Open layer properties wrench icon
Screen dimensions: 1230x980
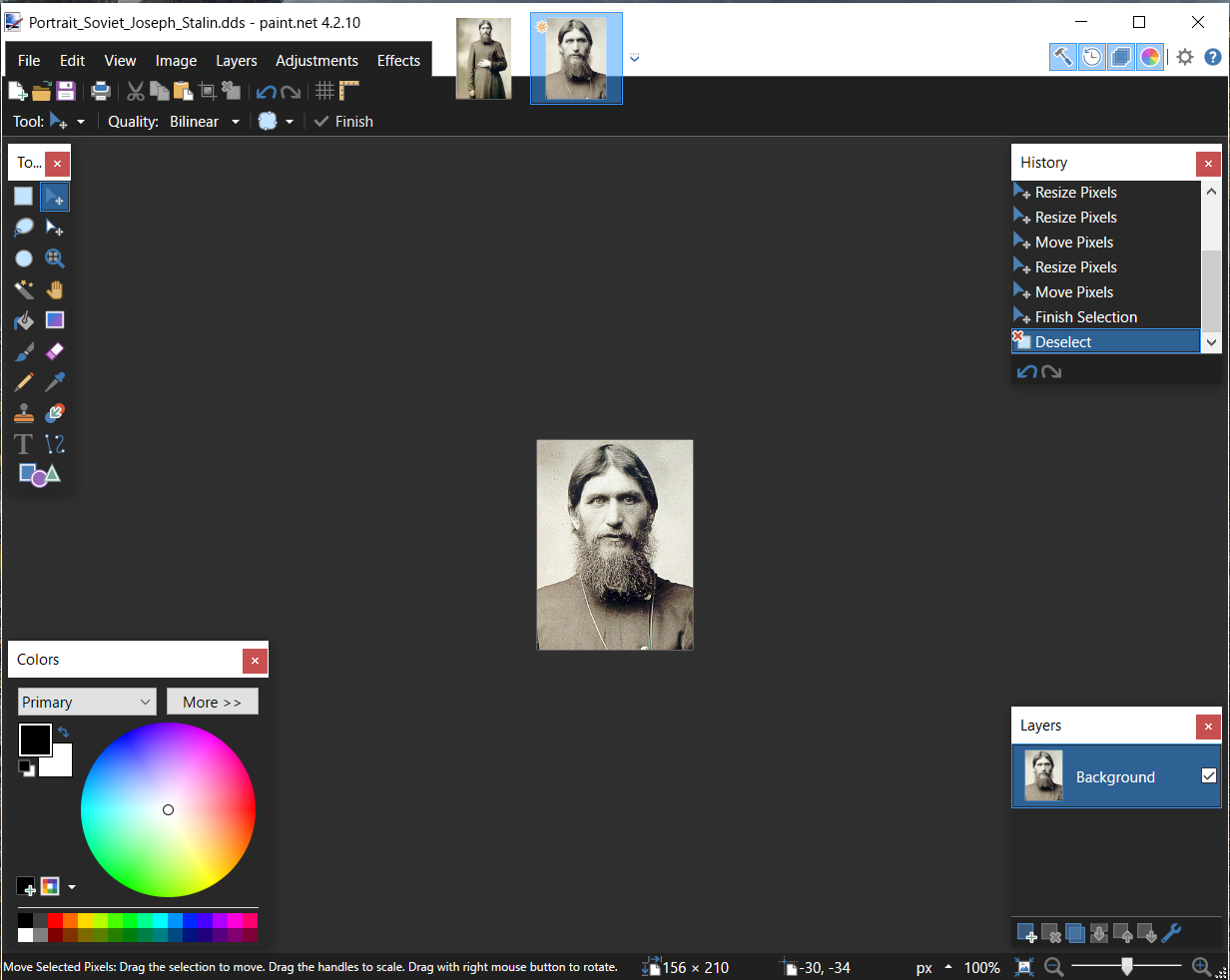click(x=1172, y=934)
